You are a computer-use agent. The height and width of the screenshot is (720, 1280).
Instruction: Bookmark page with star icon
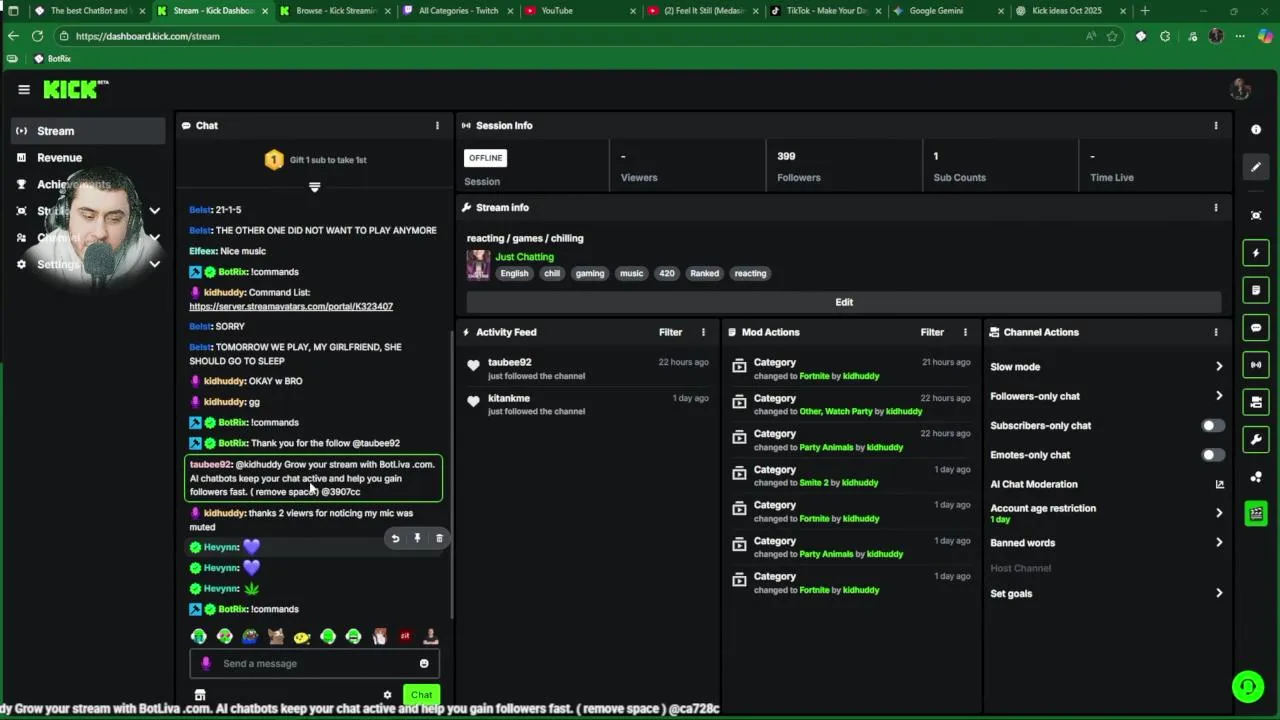[1112, 36]
